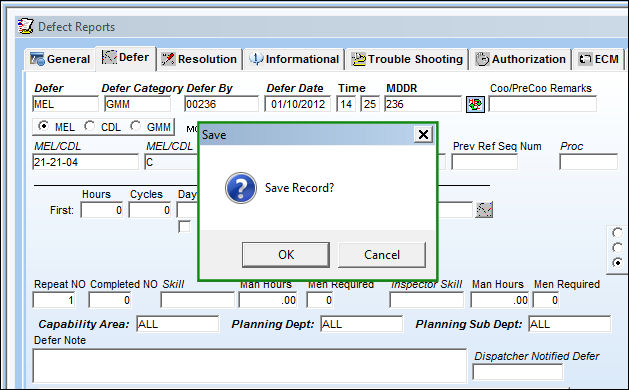Click the MDDR lookup icon button
Viewport: 629px width, 390px height.
(x=475, y=104)
